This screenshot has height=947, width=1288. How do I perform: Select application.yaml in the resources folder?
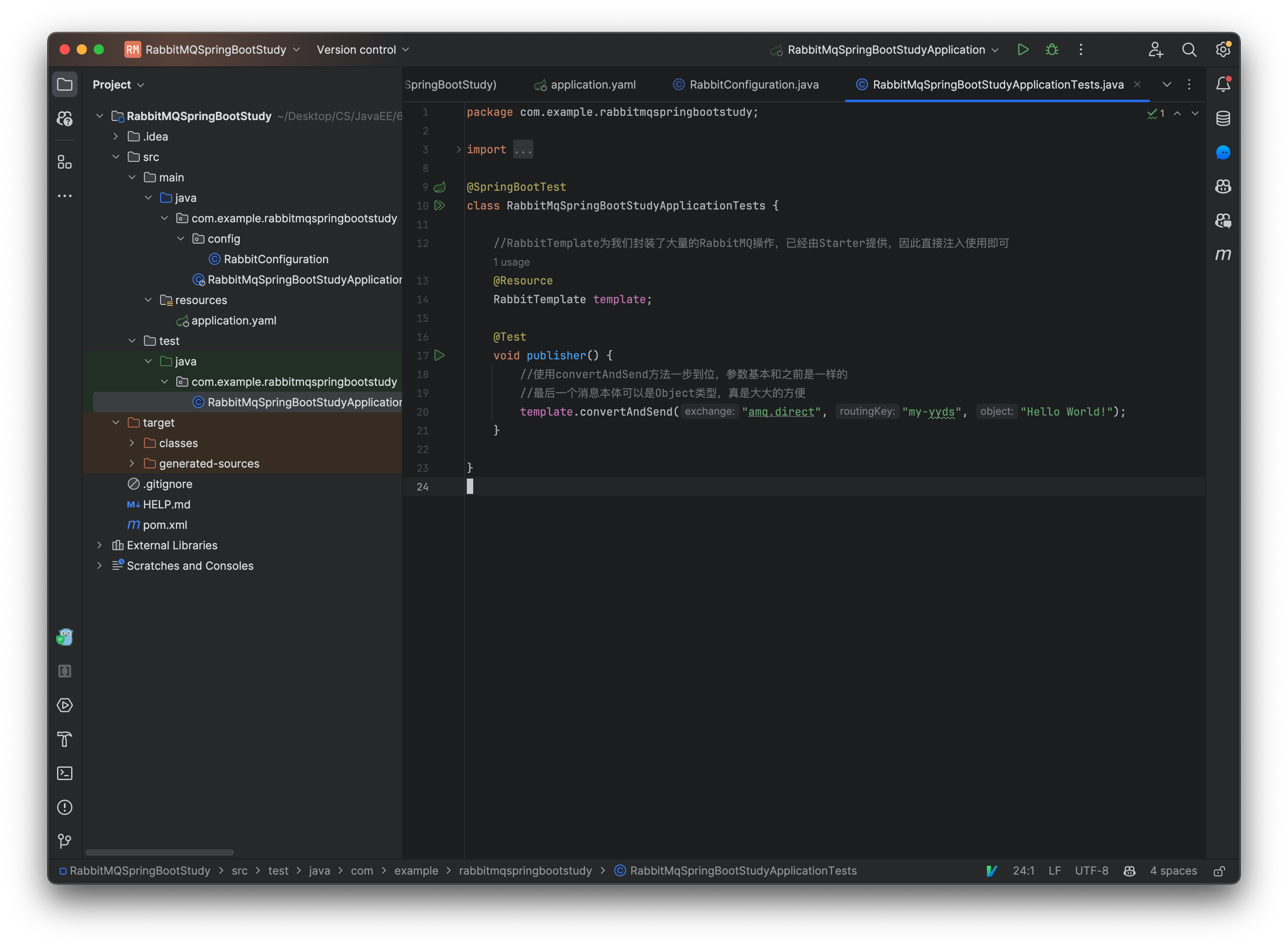click(x=233, y=321)
